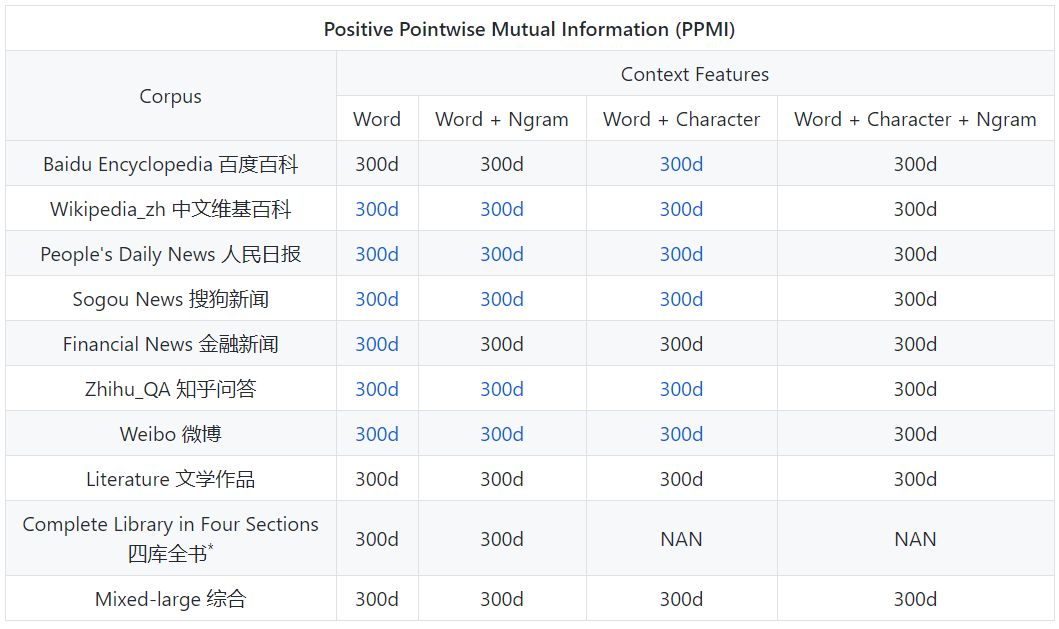
Task: Click Financial News Word + Ngram 300d cell
Action: 502,345
